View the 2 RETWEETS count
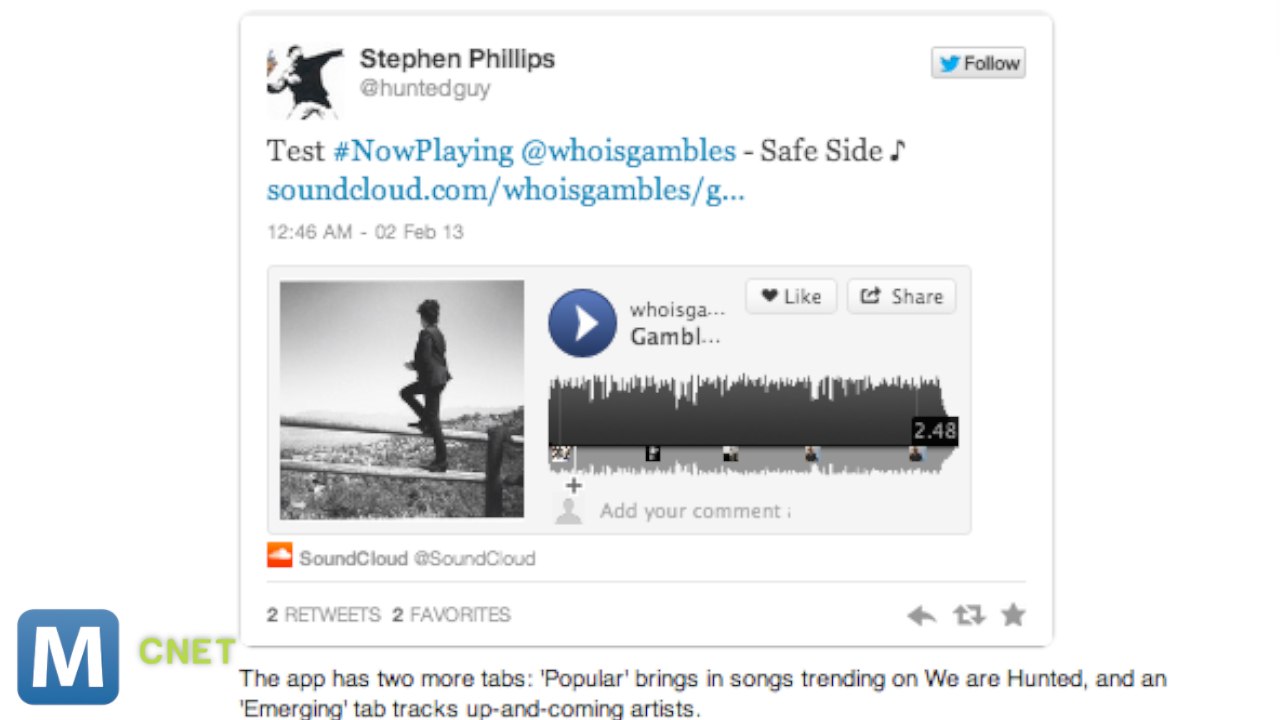This screenshot has height=720, width=1280. [324, 615]
